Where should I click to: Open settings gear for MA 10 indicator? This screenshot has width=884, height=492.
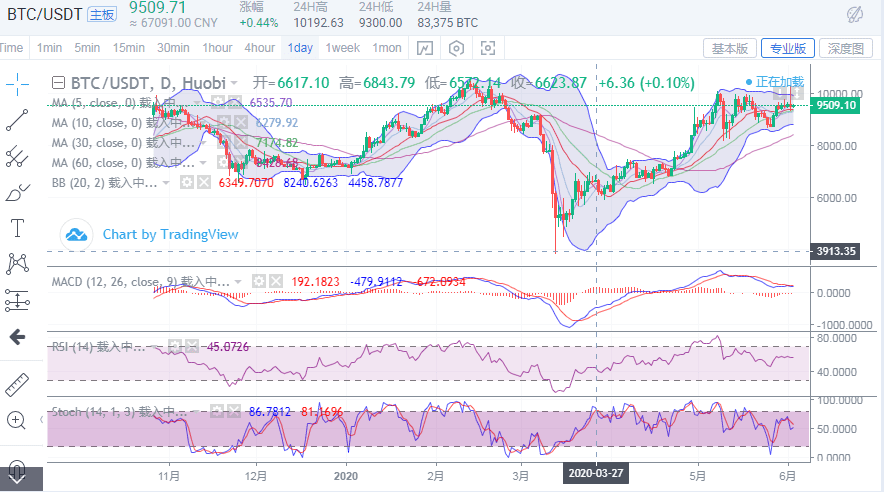tap(224, 122)
